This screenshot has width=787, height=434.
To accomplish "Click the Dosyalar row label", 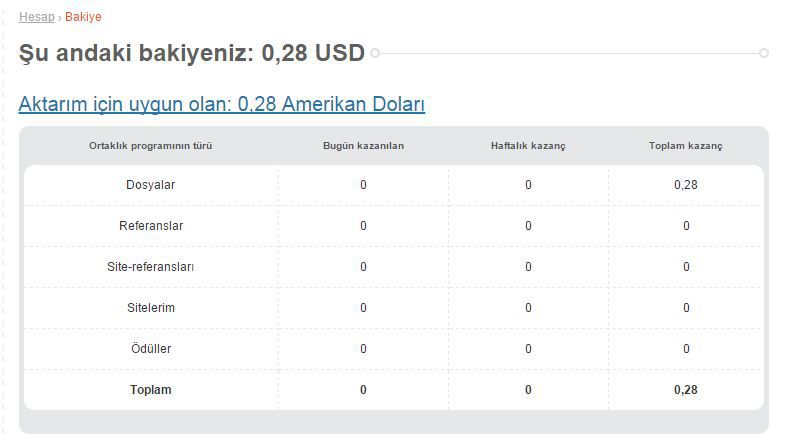I will point(151,185).
